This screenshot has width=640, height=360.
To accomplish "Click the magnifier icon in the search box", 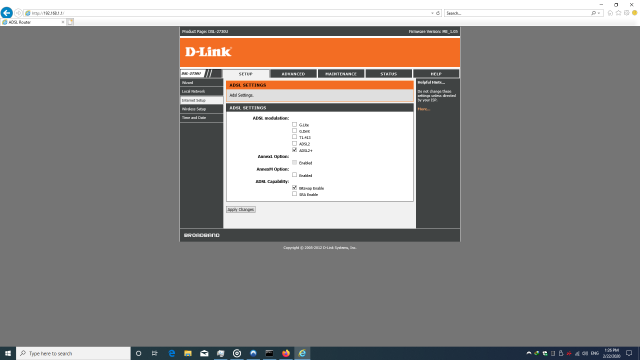I will point(593,13).
